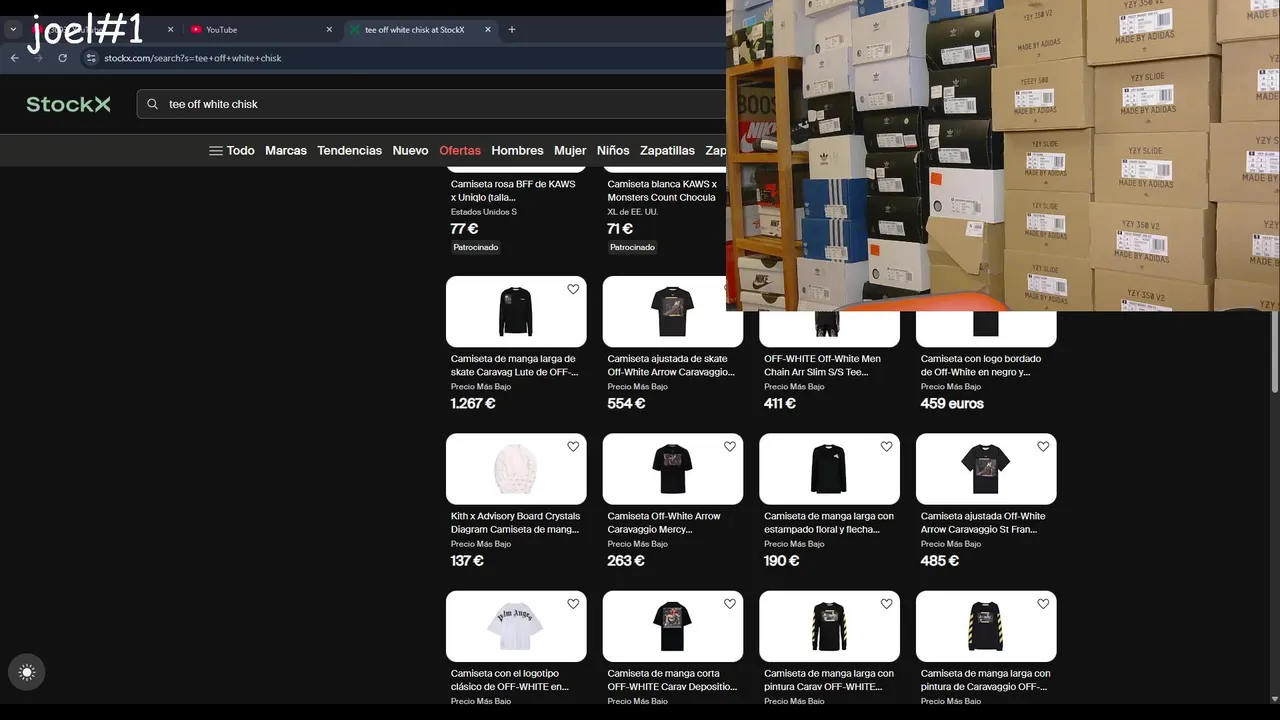1280x720 pixels.
Task: View site information icon in address bar
Action: coord(91,58)
